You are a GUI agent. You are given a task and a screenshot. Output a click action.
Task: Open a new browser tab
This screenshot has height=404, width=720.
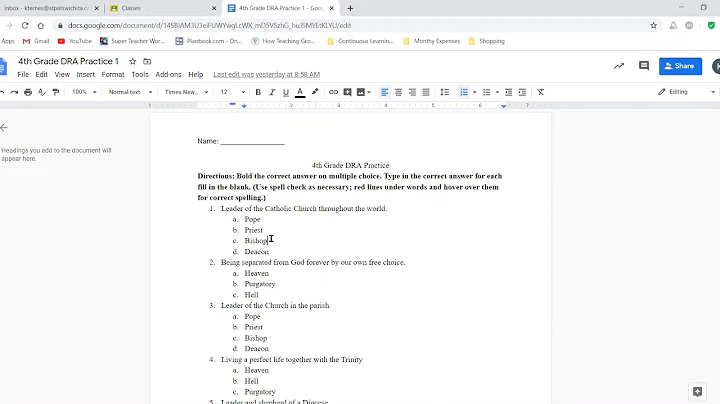[350, 8]
